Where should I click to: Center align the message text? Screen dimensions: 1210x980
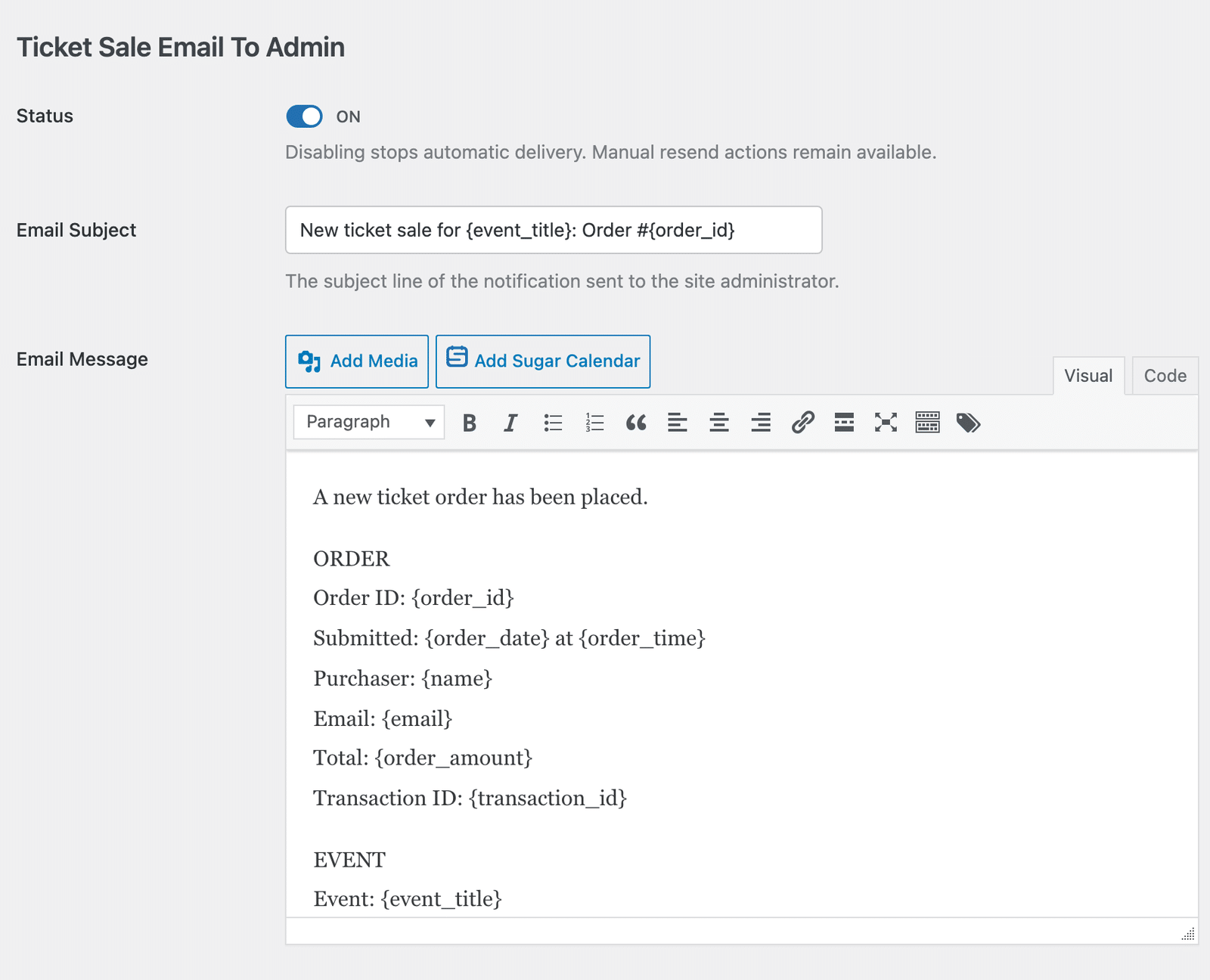pos(719,423)
